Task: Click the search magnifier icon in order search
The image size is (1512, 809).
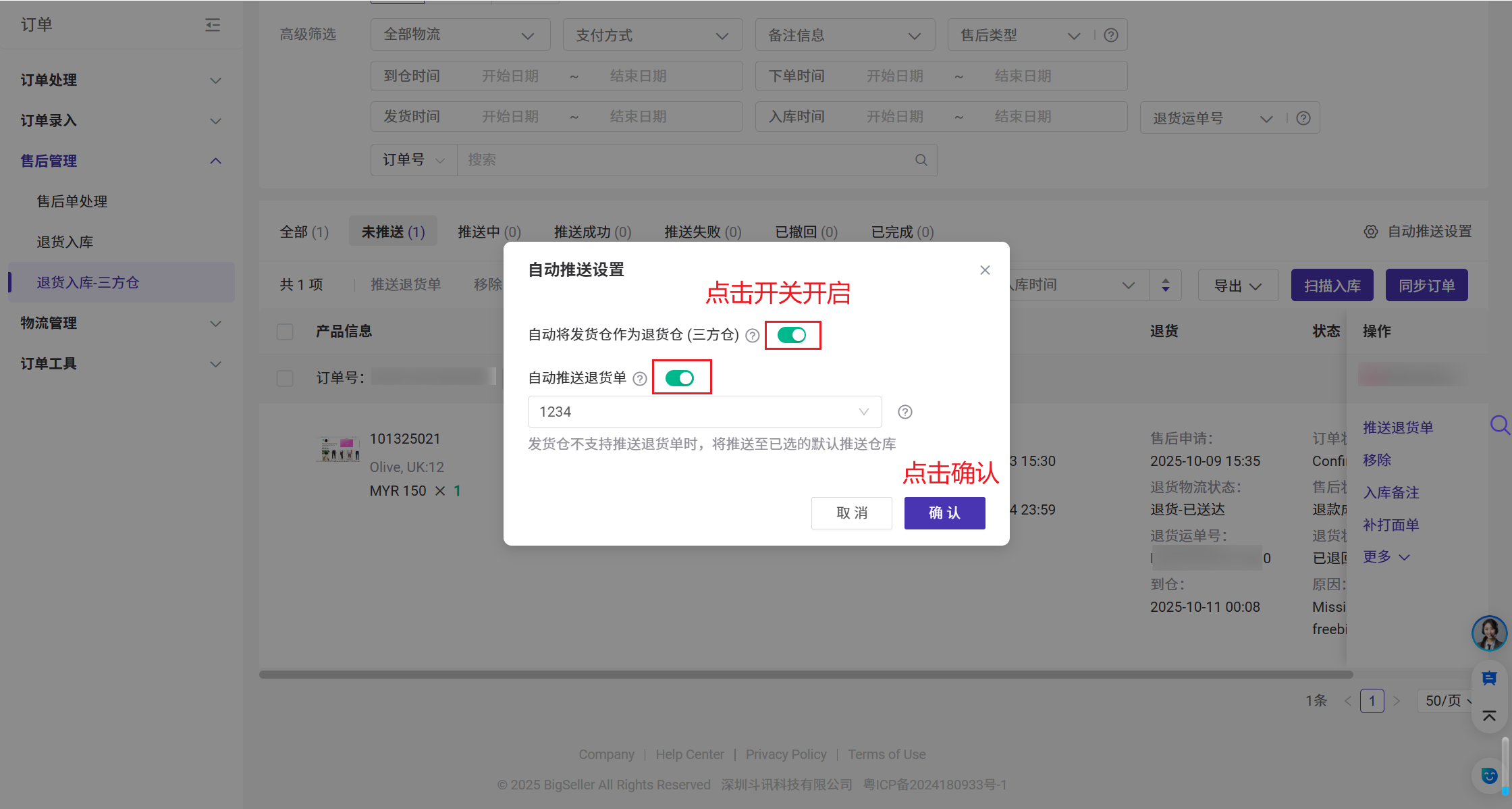Action: pos(921,160)
